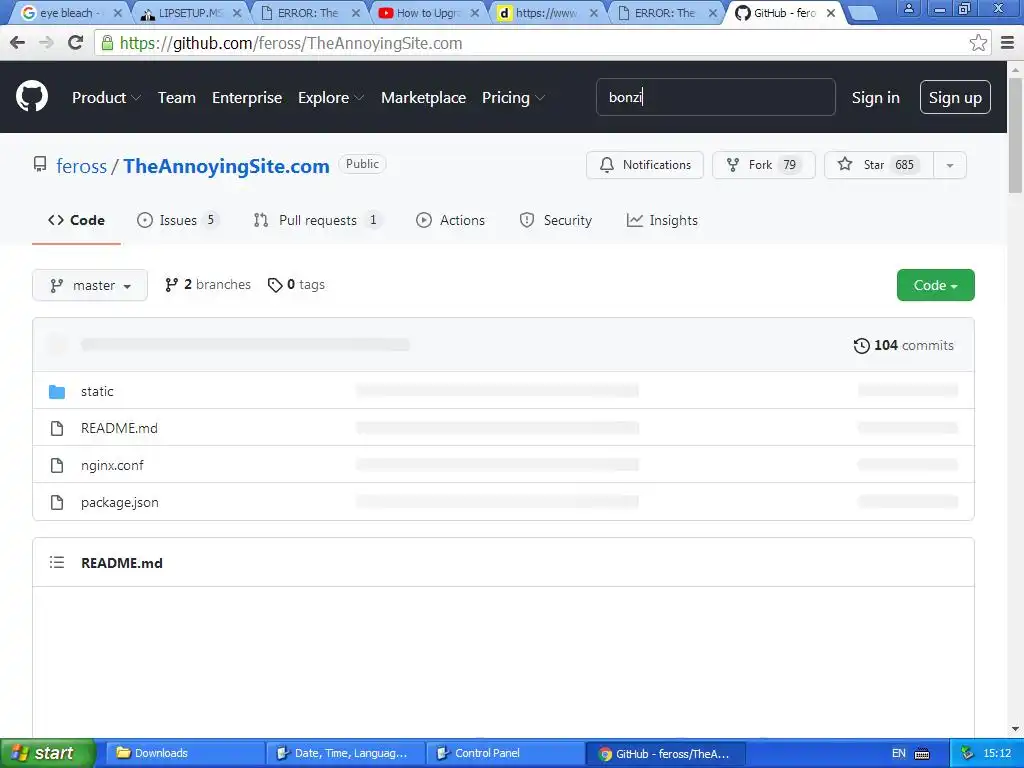
Task: Expand the Explore menu
Action: [x=330, y=97]
